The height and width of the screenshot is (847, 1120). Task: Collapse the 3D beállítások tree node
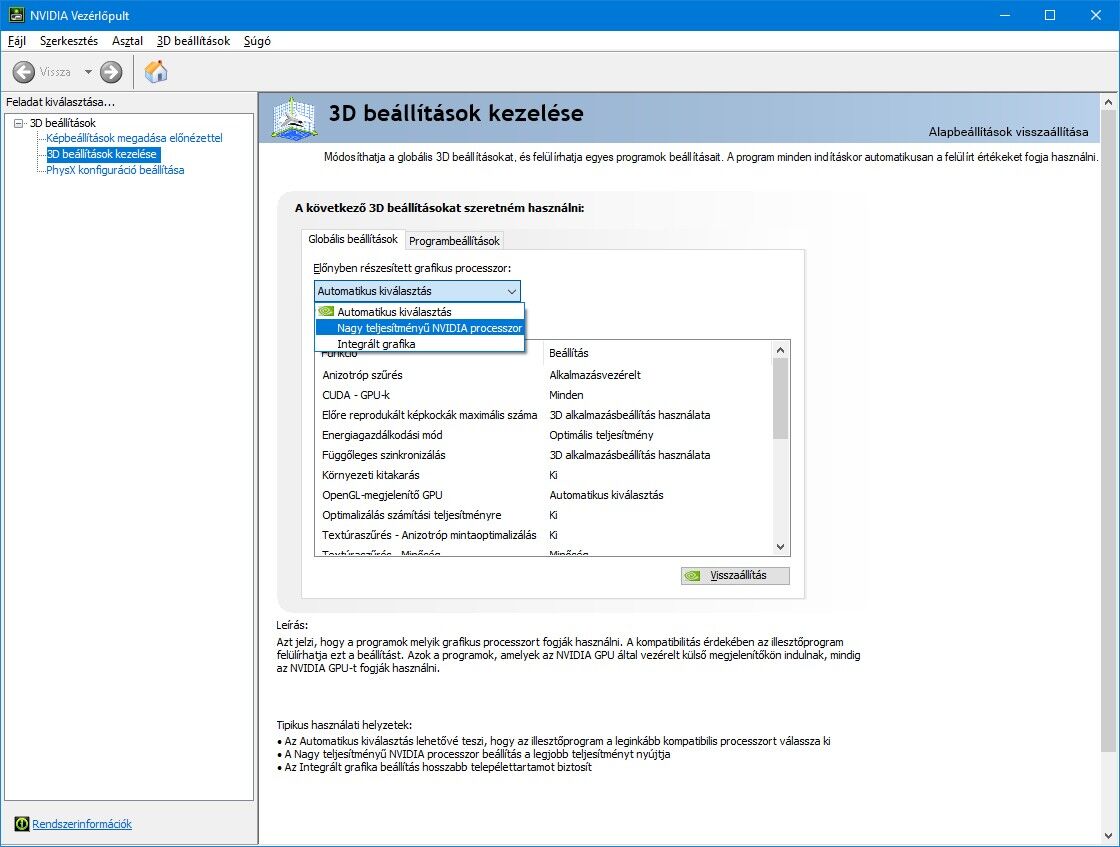[x=19, y=123]
